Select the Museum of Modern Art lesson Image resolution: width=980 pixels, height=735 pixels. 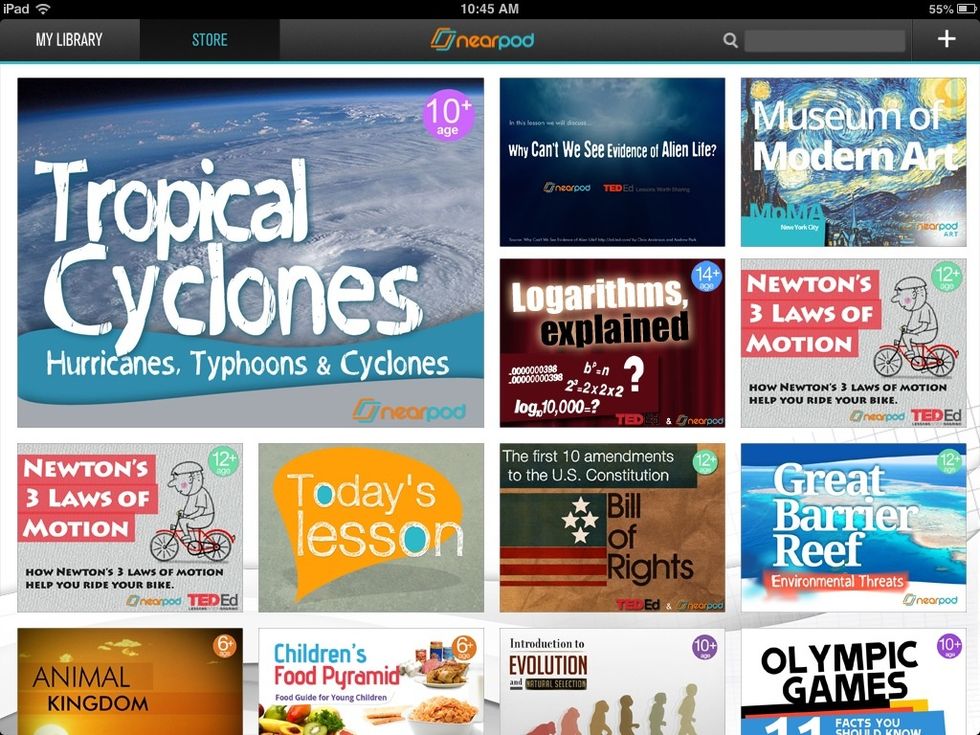(853, 162)
